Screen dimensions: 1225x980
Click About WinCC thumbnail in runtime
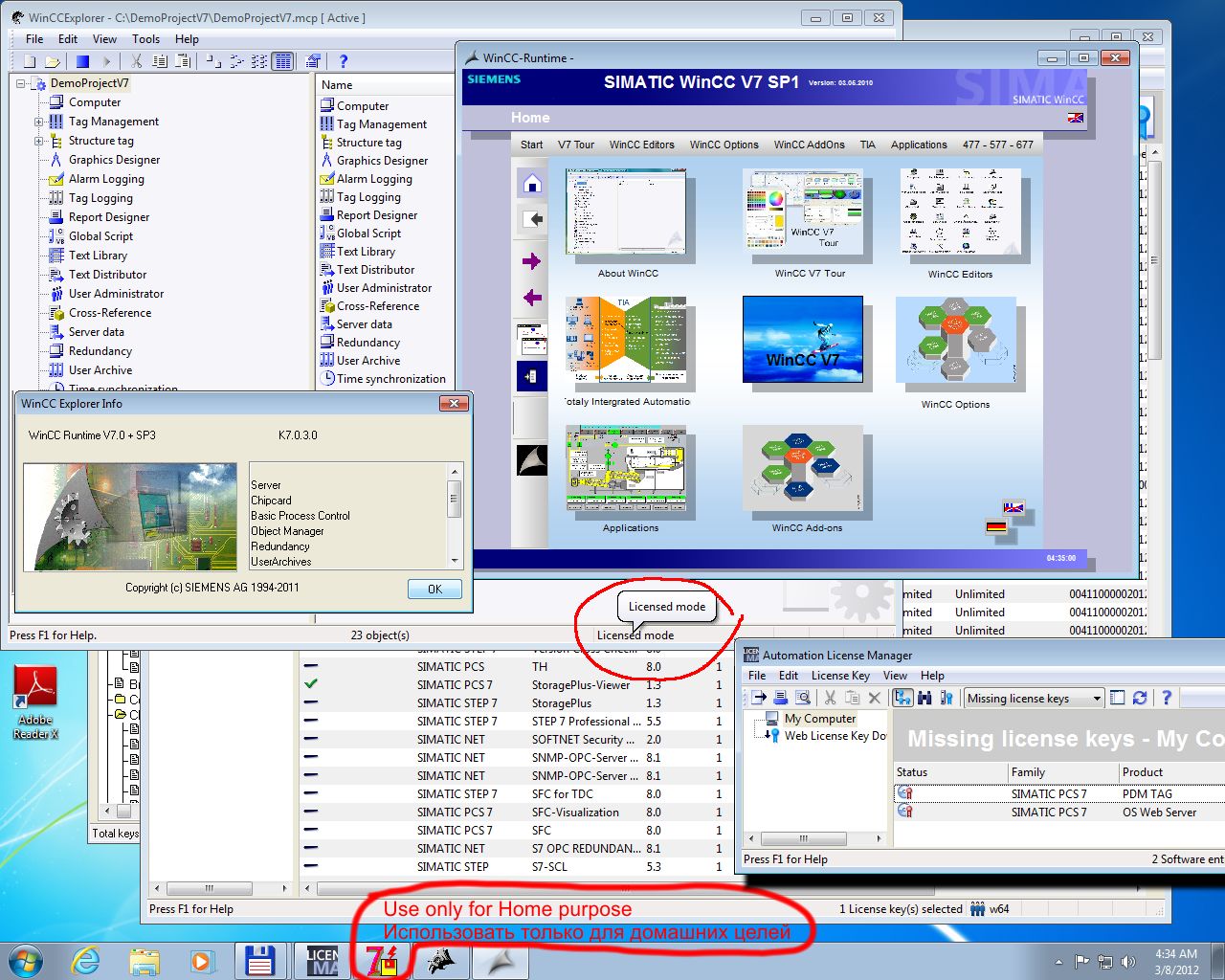626,212
